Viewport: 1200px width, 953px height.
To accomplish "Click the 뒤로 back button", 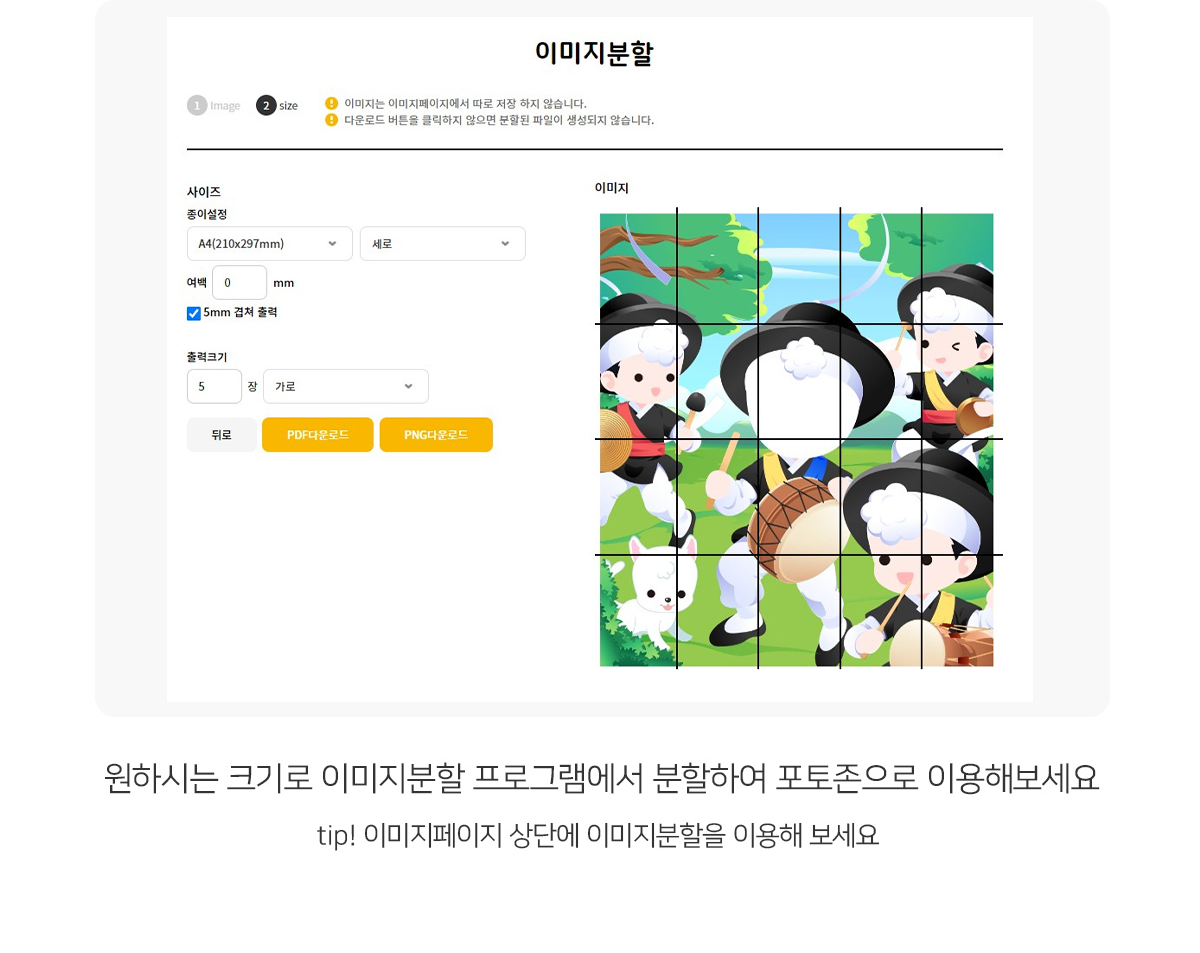I will pyautogui.click(x=221, y=435).
